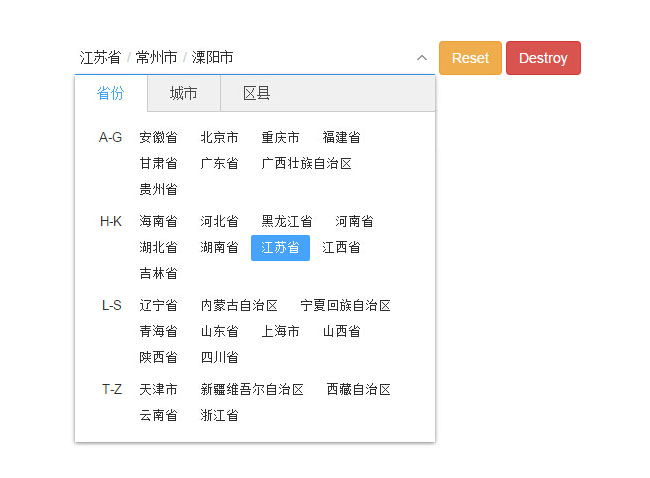Choose 北京市 in the A-G group
This screenshot has height=478, width=650.
coord(219,137)
